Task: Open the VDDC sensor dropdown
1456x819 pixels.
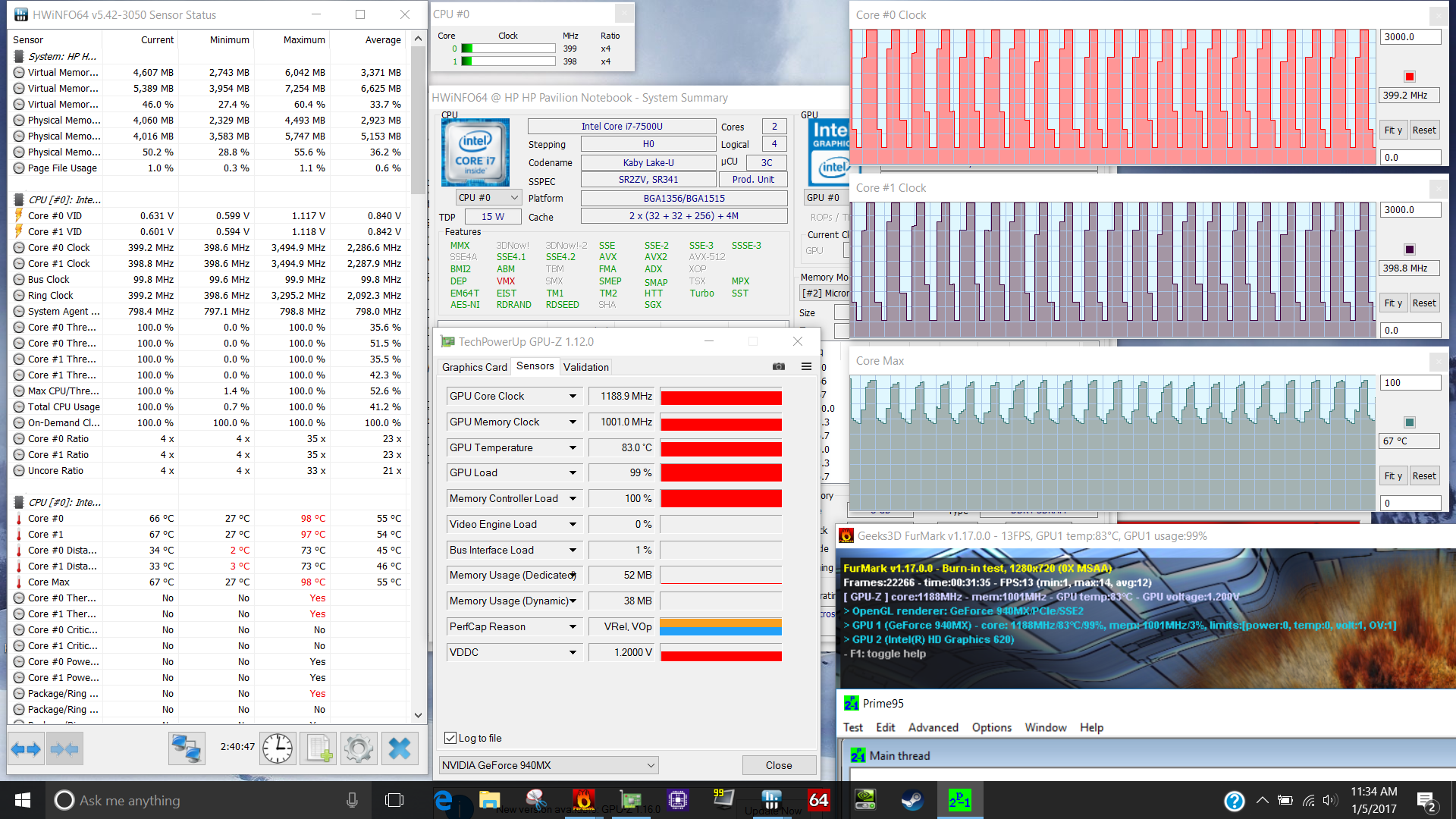Action: [x=573, y=652]
